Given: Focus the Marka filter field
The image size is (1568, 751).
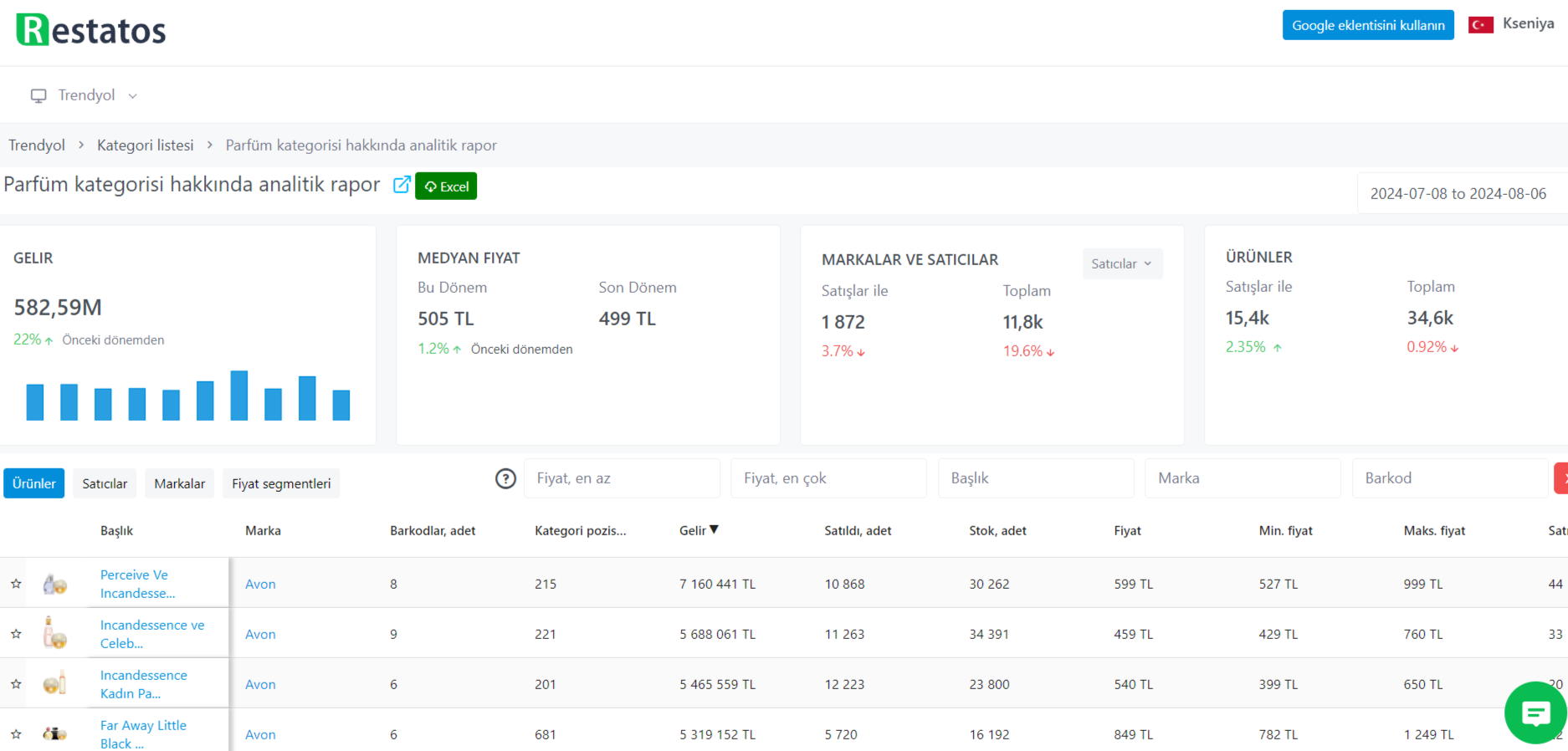Looking at the screenshot, I should tap(1243, 478).
